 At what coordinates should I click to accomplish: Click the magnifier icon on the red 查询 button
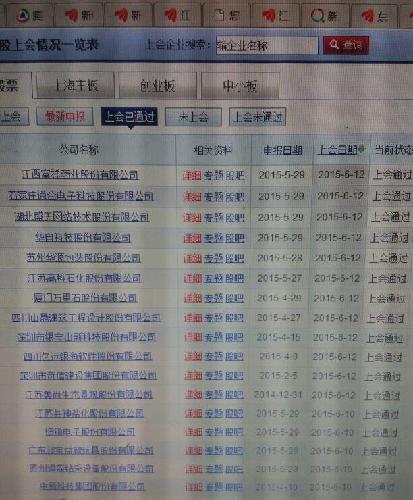point(334,44)
